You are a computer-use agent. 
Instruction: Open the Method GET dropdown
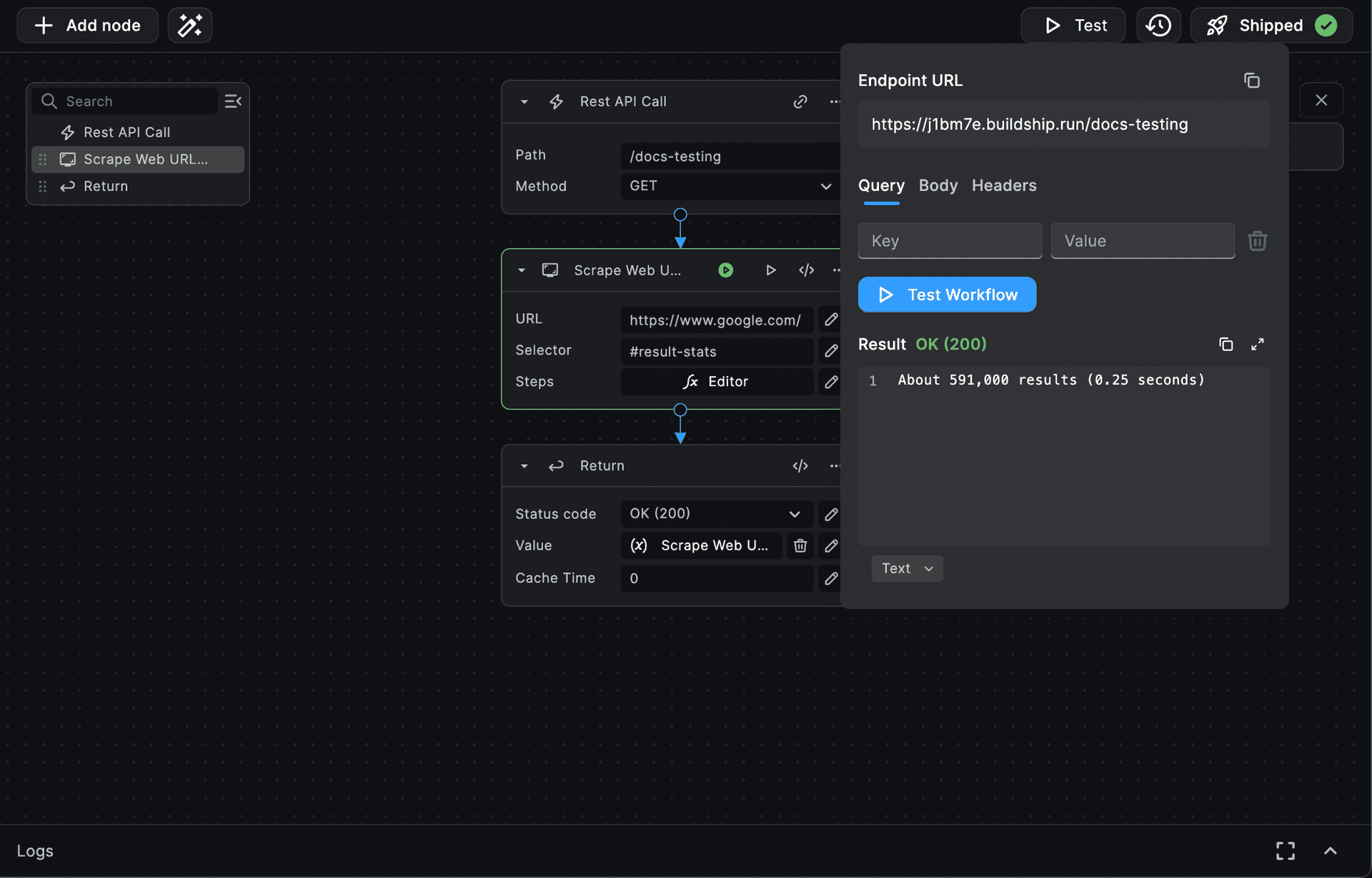729,186
